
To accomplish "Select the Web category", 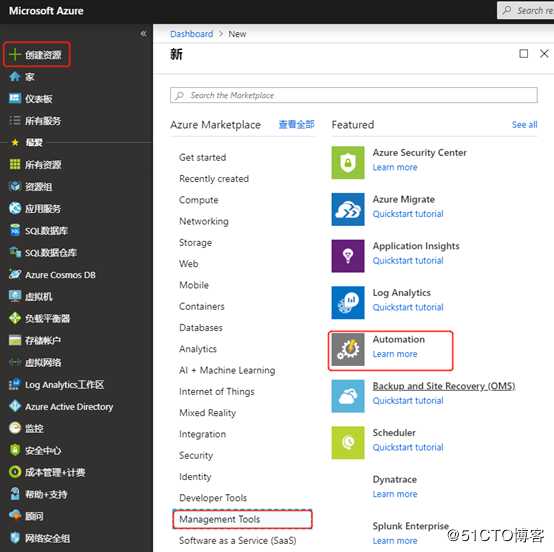I will 189,264.
